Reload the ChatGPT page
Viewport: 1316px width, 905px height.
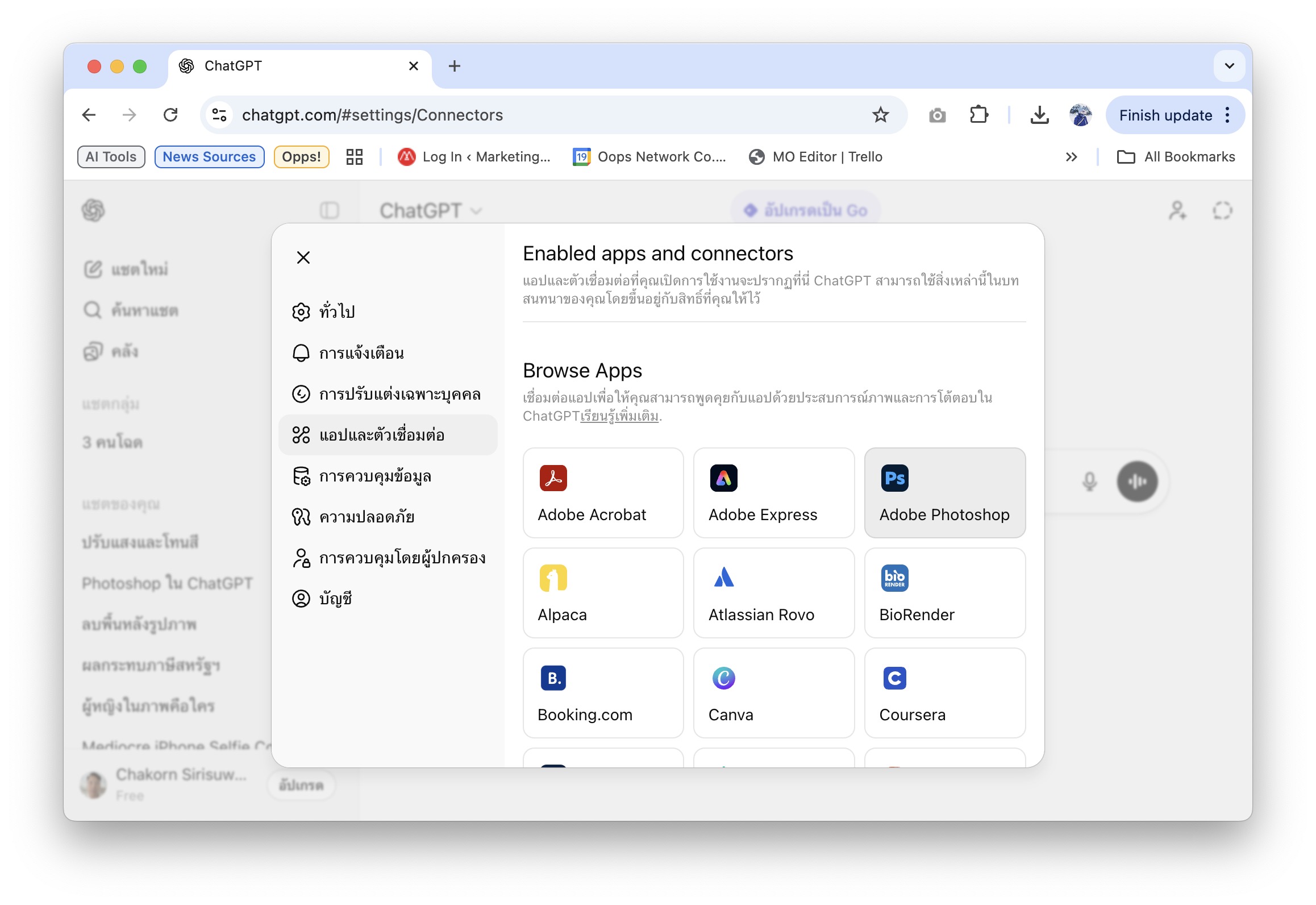click(x=170, y=115)
